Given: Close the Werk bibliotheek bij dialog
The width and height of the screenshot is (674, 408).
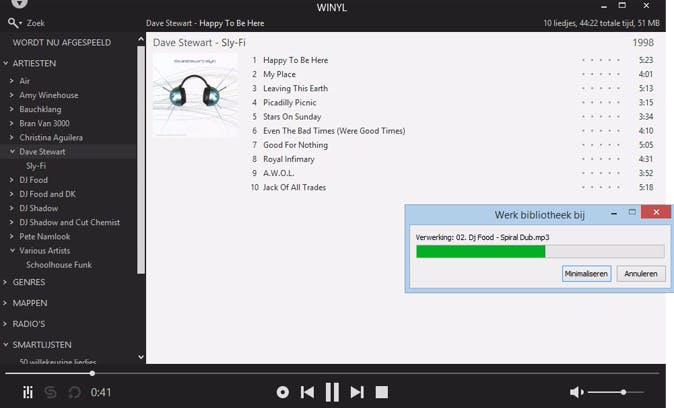Looking at the screenshot, I should click(656, 212).
